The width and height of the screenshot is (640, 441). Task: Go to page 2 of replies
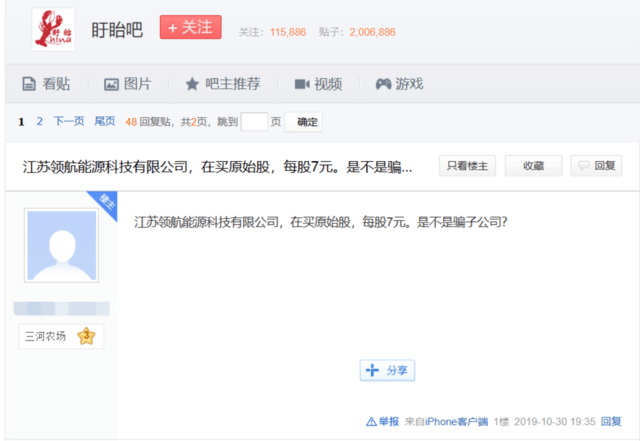(x=40, y=122)
